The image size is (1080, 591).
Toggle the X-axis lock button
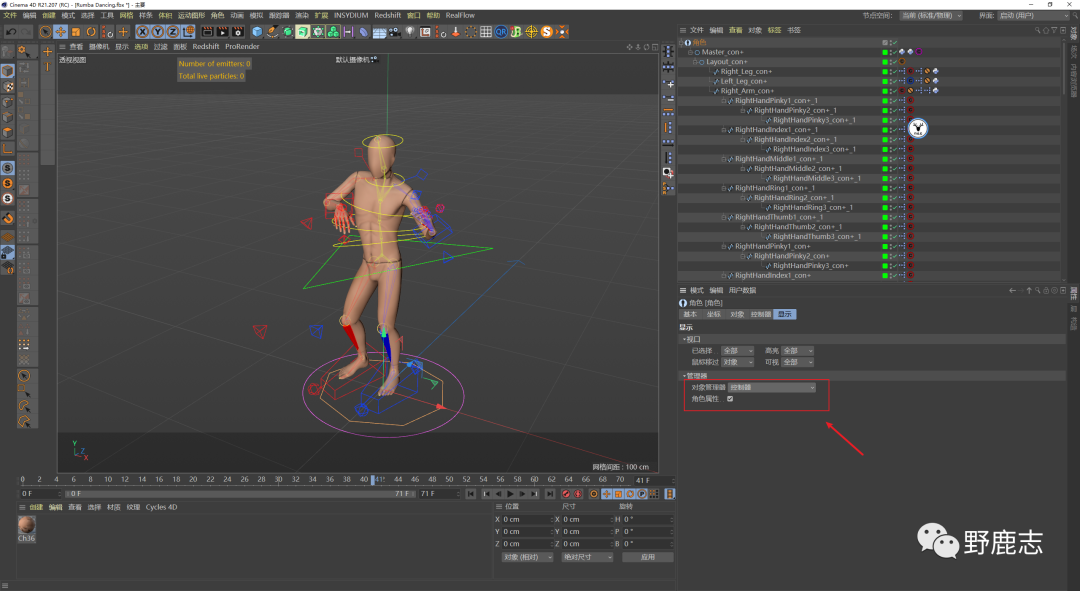(x=143, y=32)
